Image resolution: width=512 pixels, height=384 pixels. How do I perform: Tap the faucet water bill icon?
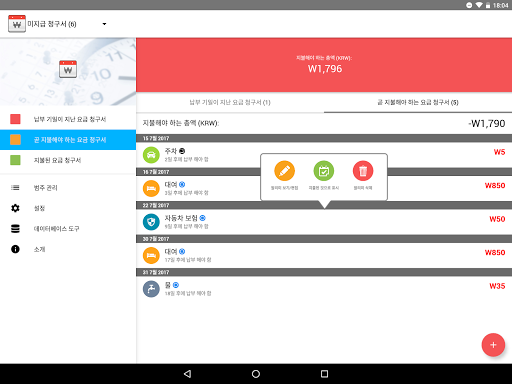tap(151, 289)
